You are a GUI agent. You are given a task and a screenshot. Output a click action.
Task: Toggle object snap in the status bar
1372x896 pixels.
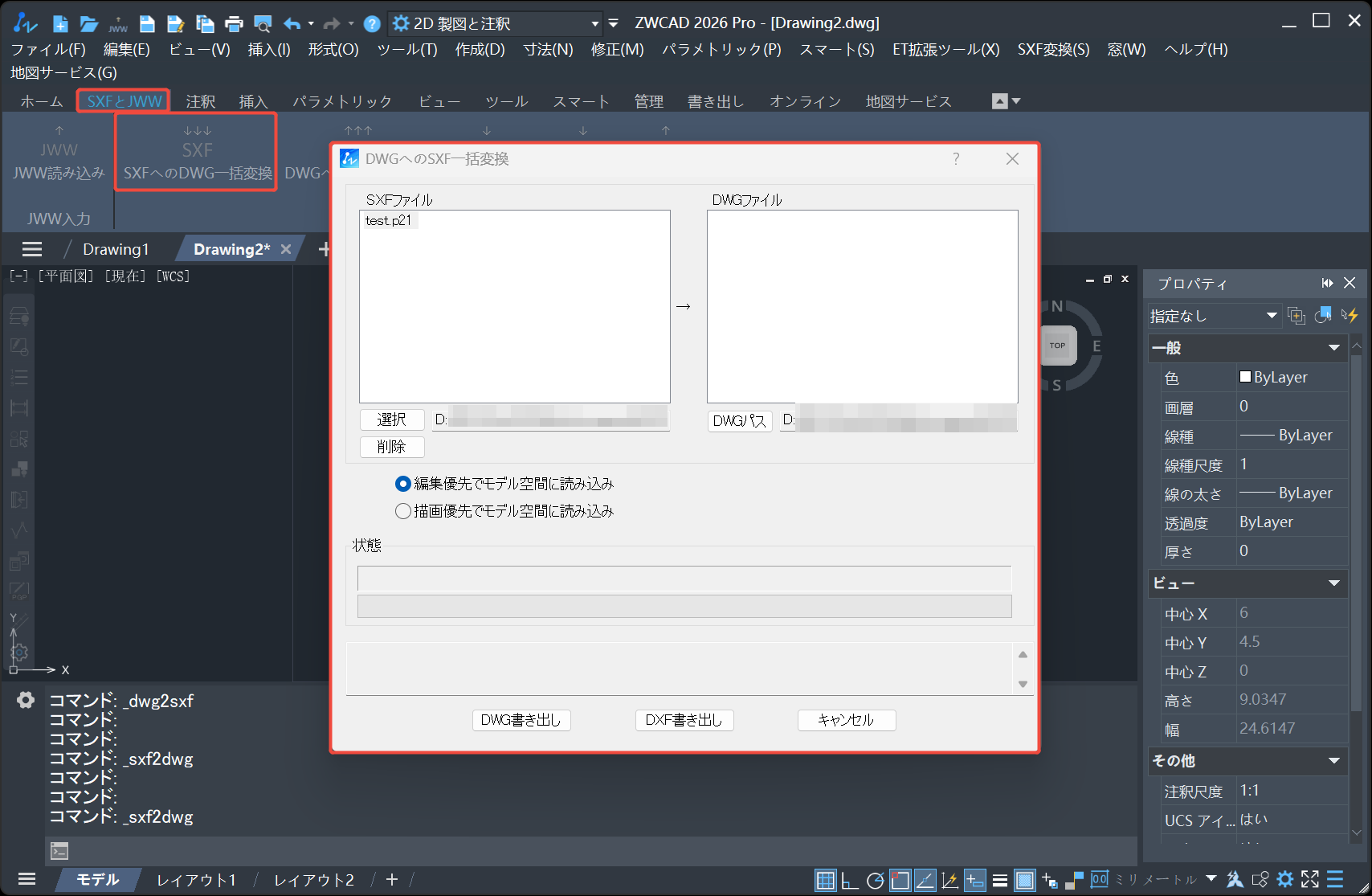[x=899, y=879]
